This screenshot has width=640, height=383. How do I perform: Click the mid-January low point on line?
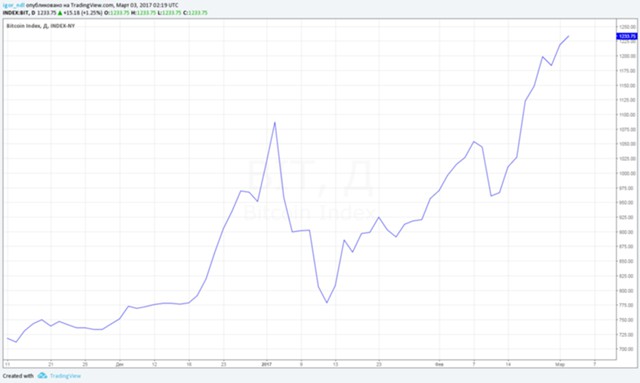tap(327, 303)
